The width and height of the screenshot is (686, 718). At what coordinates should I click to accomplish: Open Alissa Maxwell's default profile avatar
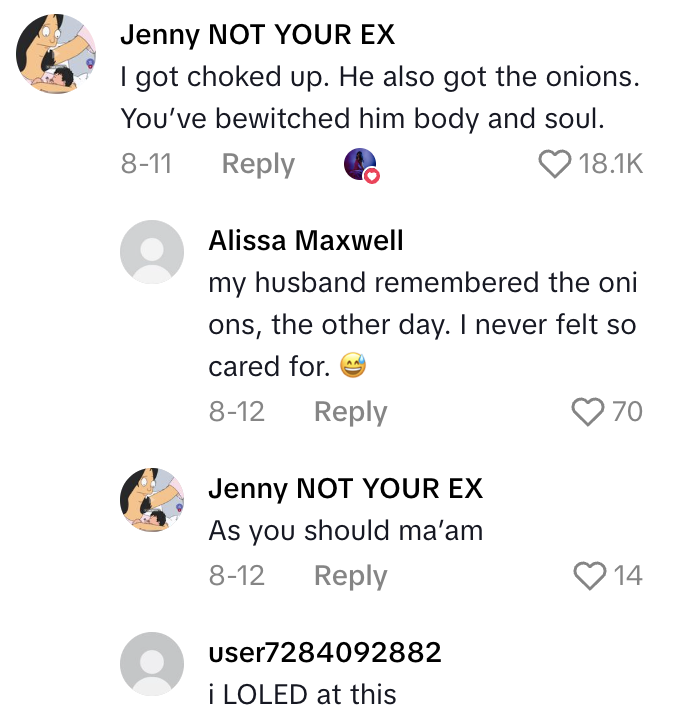click(152, 252)
